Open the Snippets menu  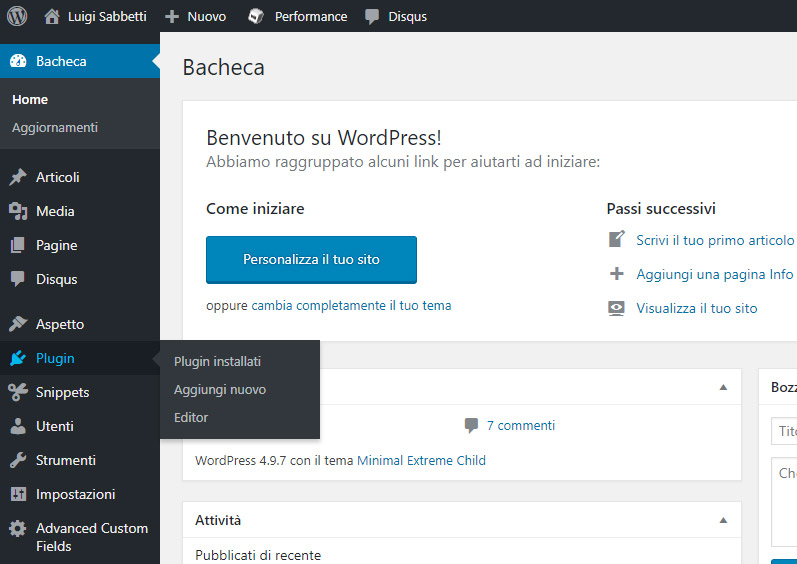[63, 392]
